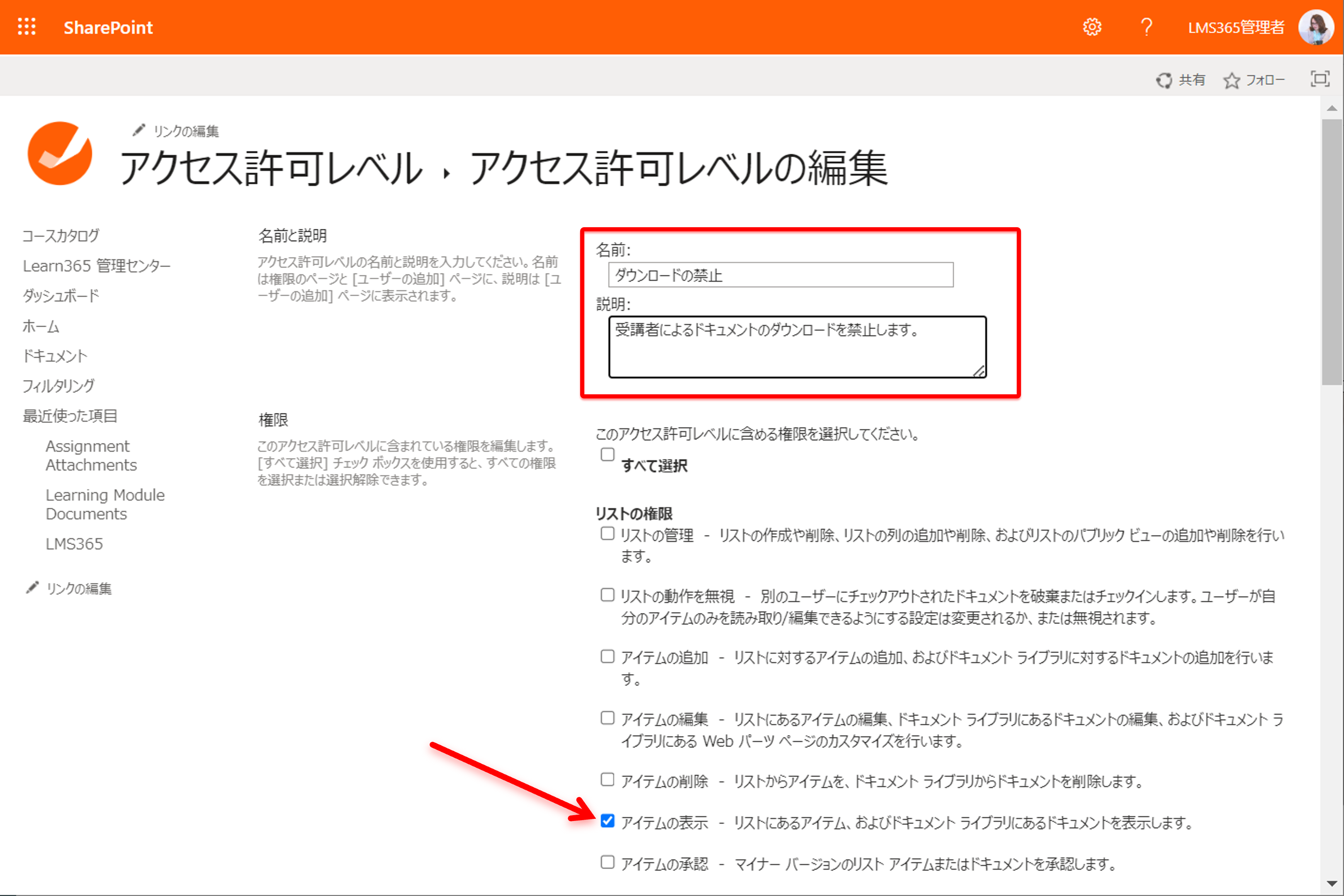Toggle focus on content mode icon

(1320, 79)
